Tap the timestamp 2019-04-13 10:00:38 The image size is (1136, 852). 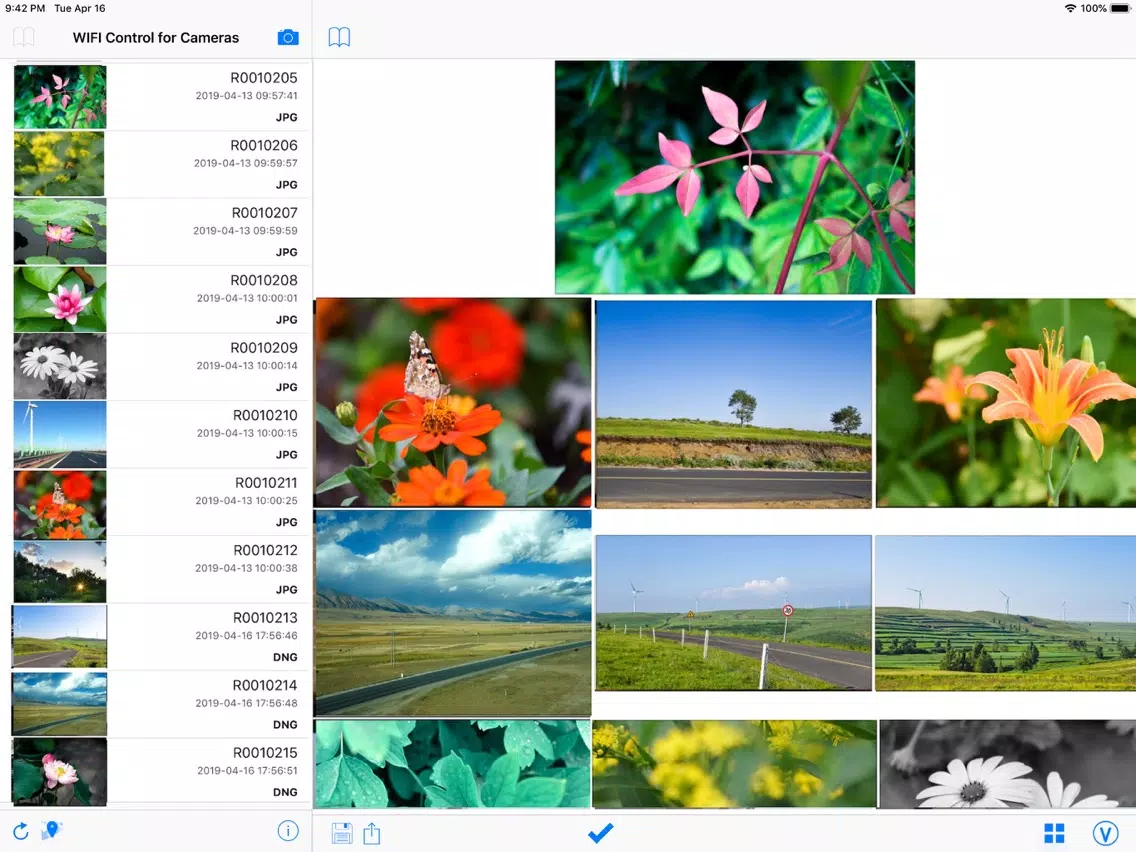[246, 568]
